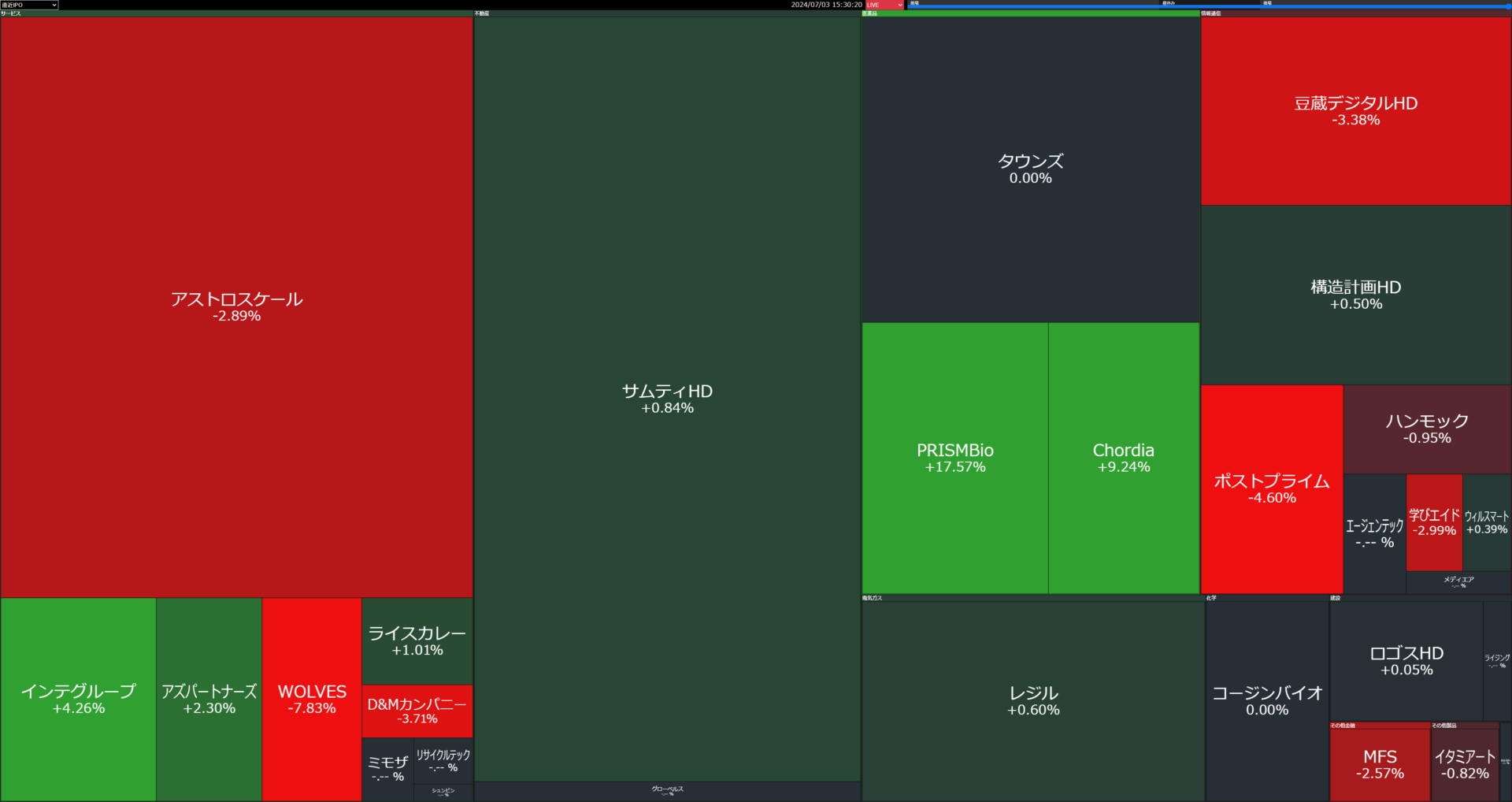This screenshot has width=1512, height=802.
Task: Select the D&Mカンパニー tile
Action: tap(417, 711)
